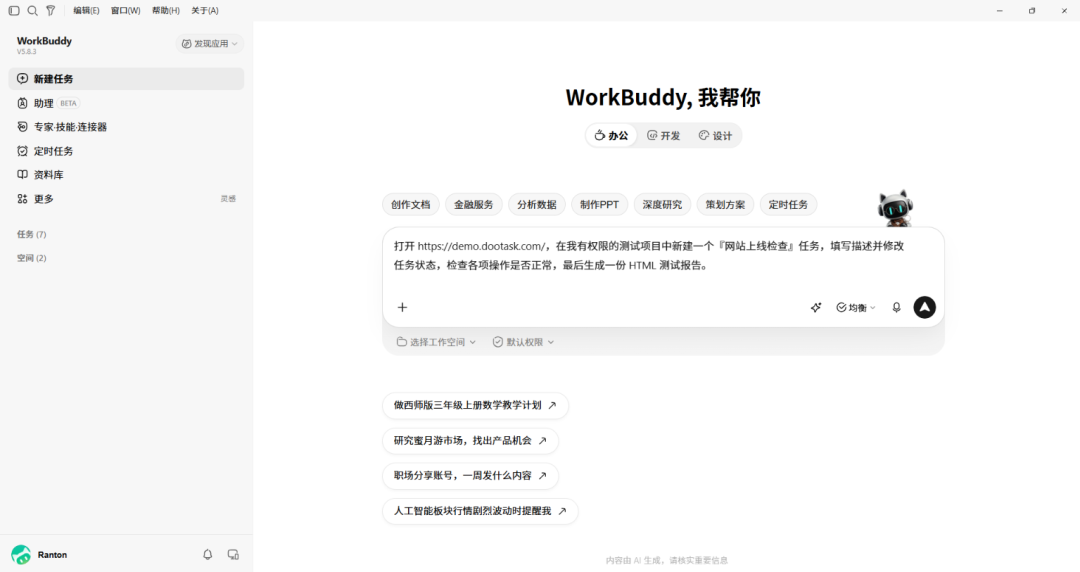Expand the 空间 (2) section
1080x572 pixels.
[32, 258]
